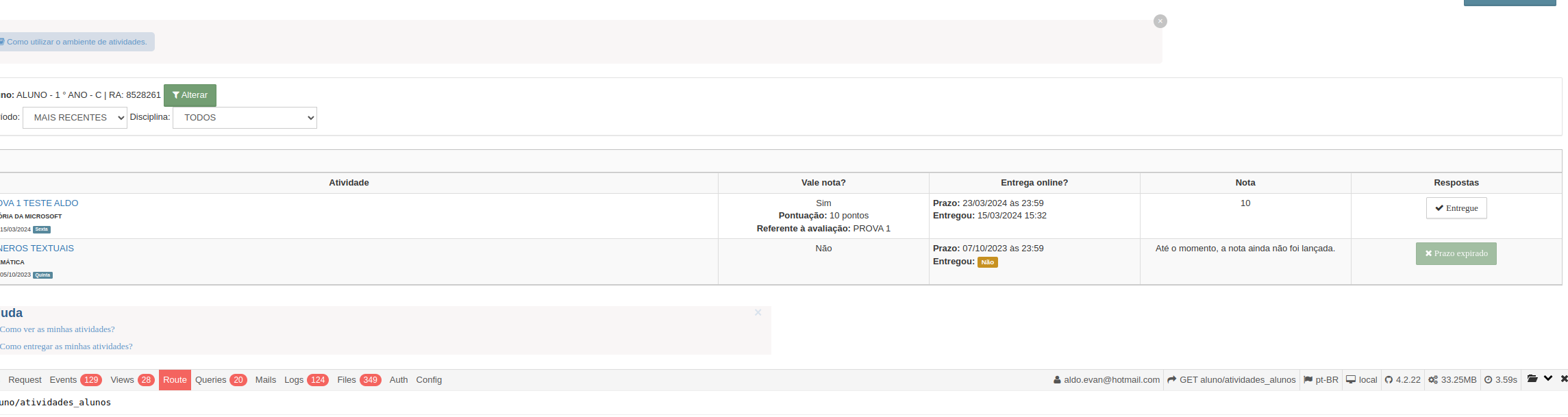
Task: Open the GENEROS TEXTUAIS activity link
Action: tap(37, 249)
